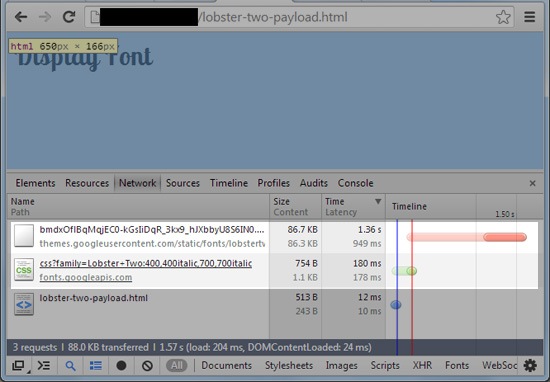Open the Chrome hamburger menu
The width and height of the screenshot is (550, 382).
coord(529,17)
